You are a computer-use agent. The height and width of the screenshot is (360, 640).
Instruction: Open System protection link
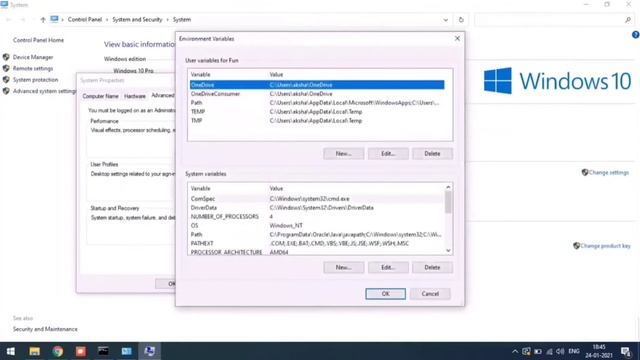click(36, 80)
